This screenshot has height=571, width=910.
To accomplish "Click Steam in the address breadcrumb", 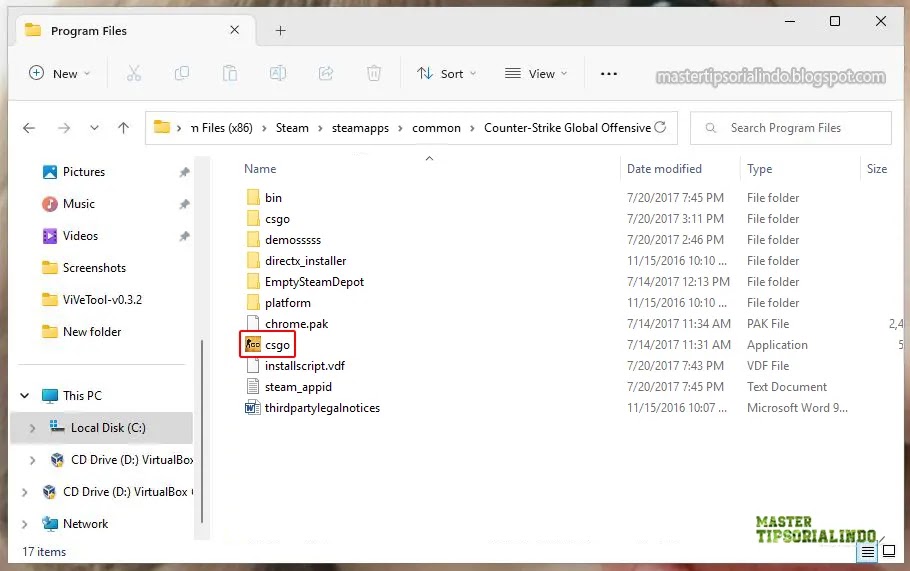I will point(292,128).
